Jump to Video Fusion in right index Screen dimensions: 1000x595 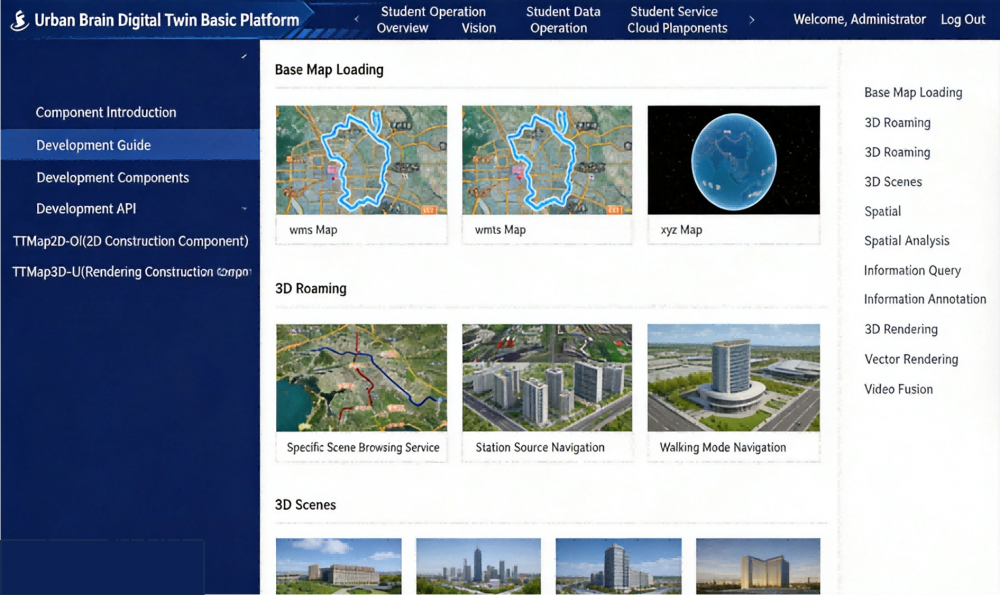[x=898, y=389]
